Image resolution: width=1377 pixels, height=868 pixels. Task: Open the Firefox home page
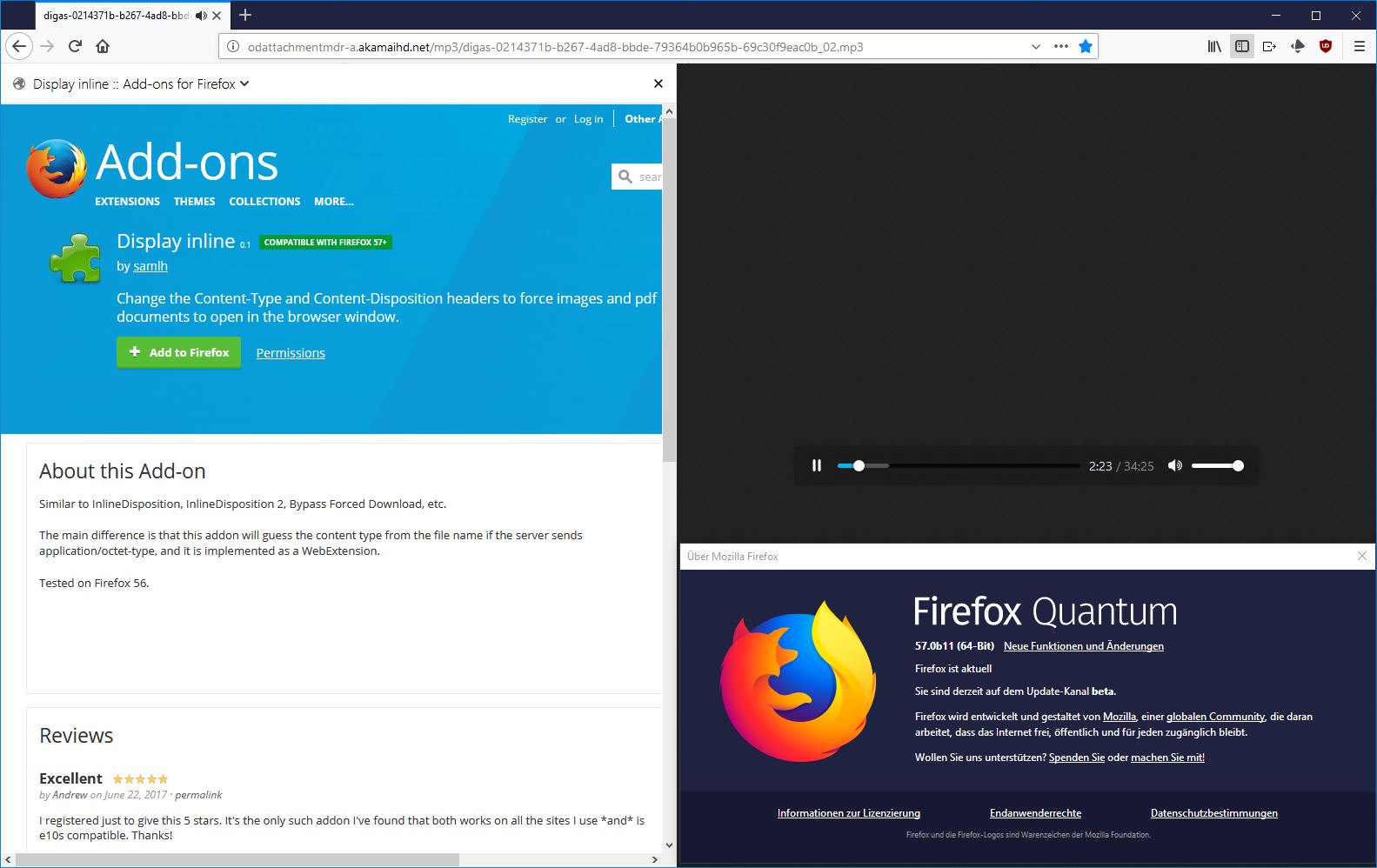103,46
